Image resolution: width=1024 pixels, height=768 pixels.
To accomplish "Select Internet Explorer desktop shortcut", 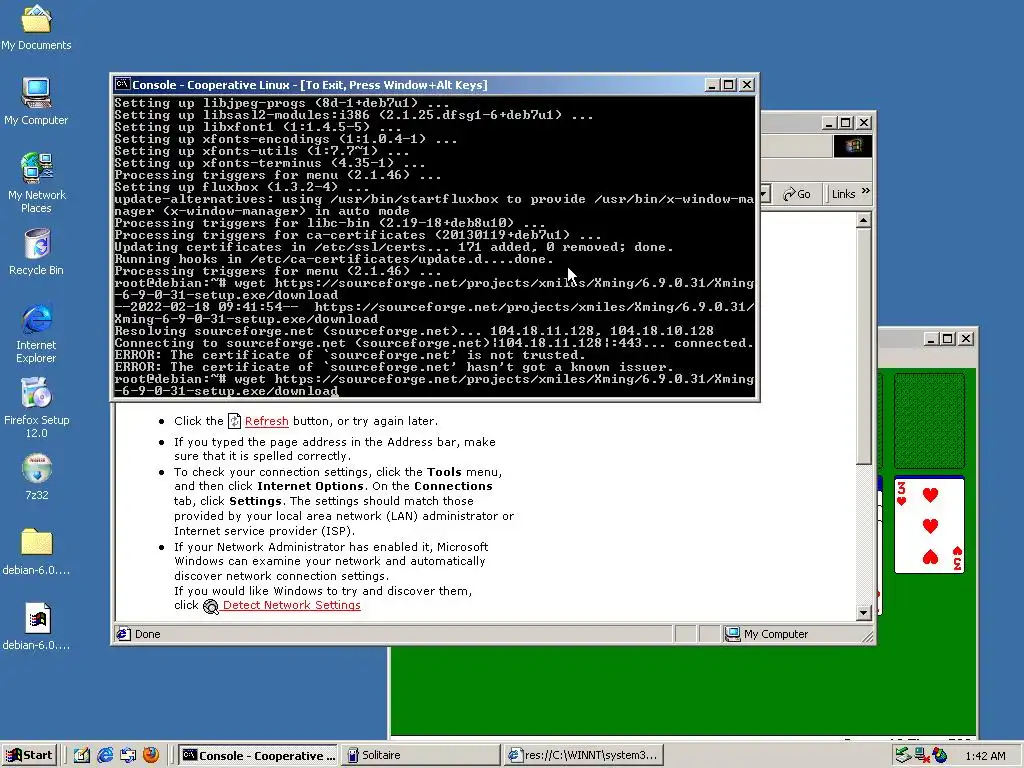I will coord(36,333).
